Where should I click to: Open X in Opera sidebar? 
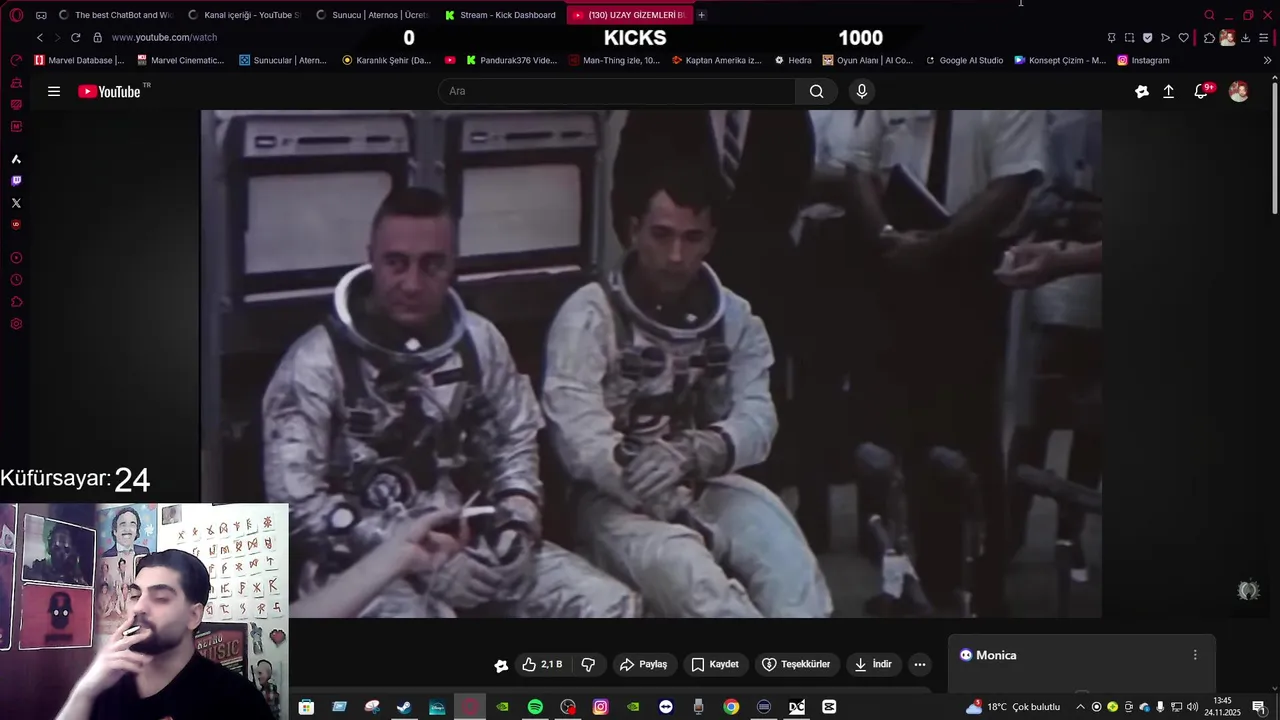16,203
